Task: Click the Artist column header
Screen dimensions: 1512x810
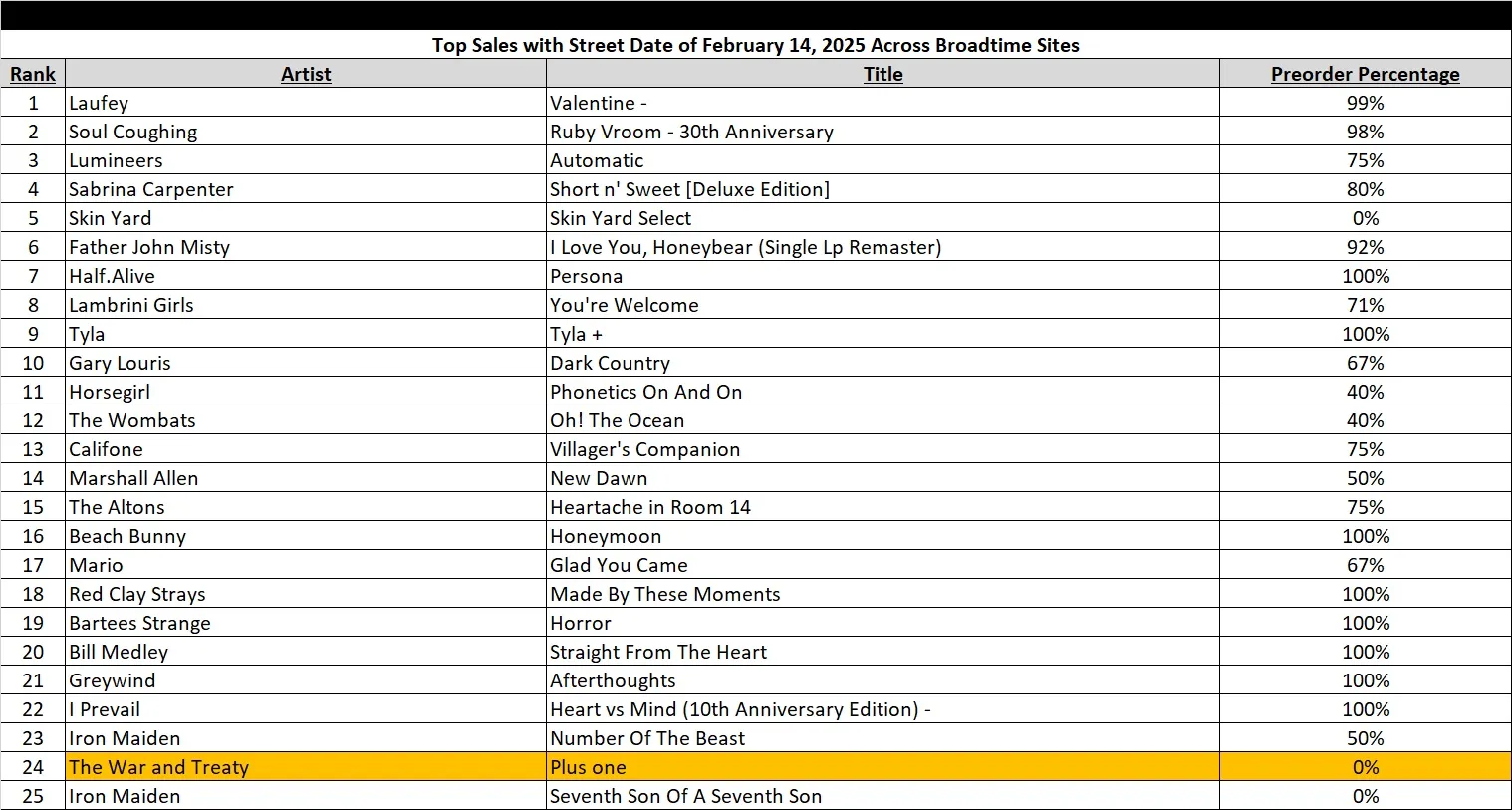Action: click(306, 74)
